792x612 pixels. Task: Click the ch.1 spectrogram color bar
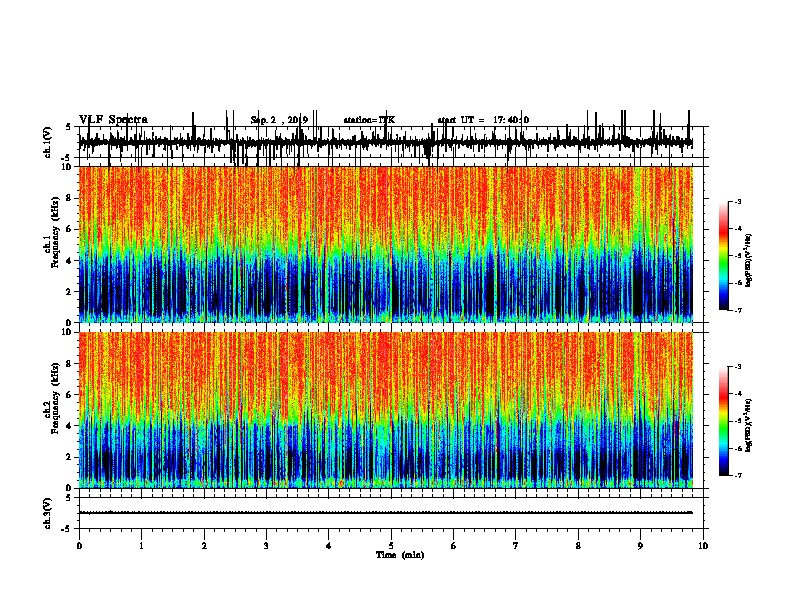[724, 256]
